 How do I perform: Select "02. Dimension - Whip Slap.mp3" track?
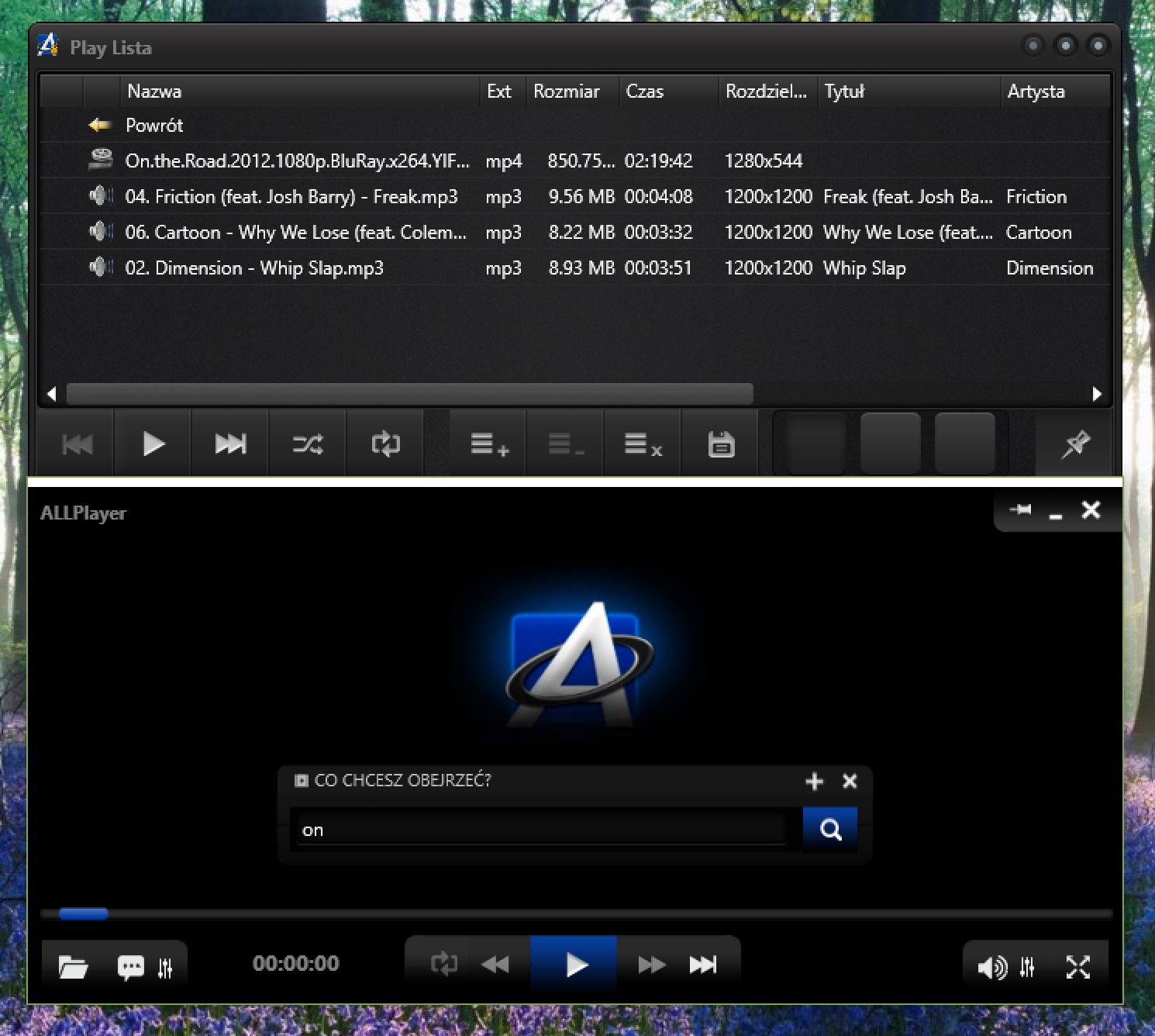click(x=254, y=268)
